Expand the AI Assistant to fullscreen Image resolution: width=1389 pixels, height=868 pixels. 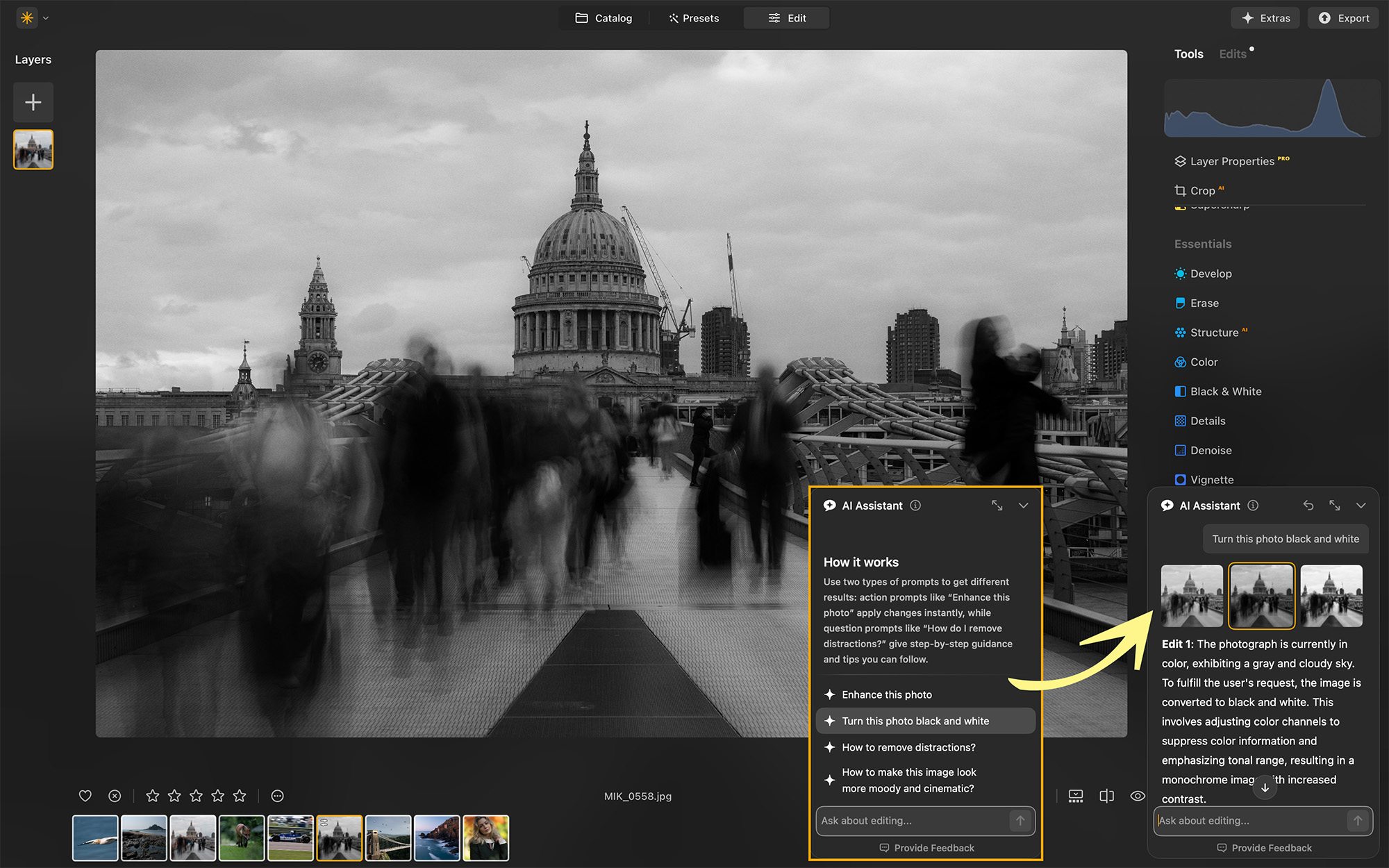(997, 506)
